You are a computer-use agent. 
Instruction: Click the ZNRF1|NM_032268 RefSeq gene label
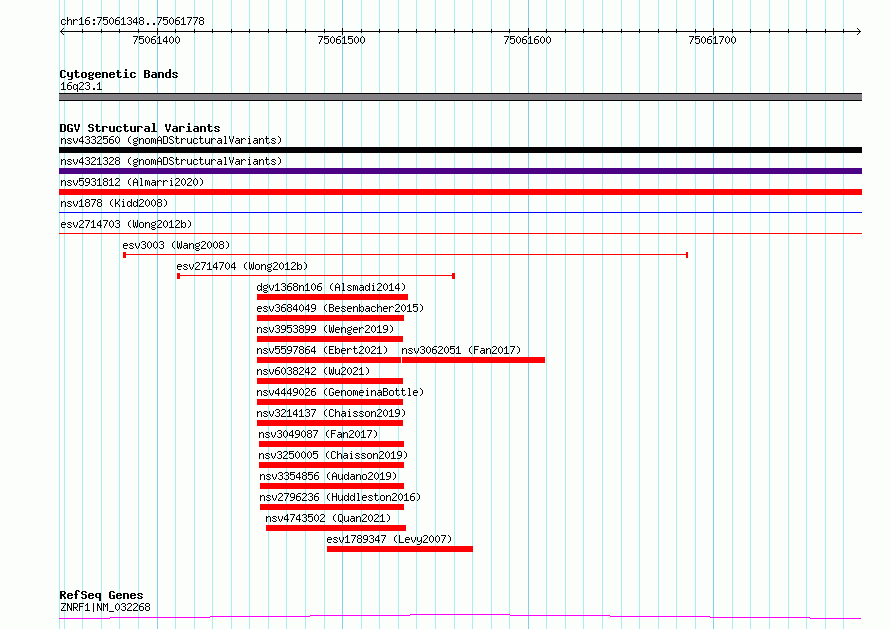105,607
